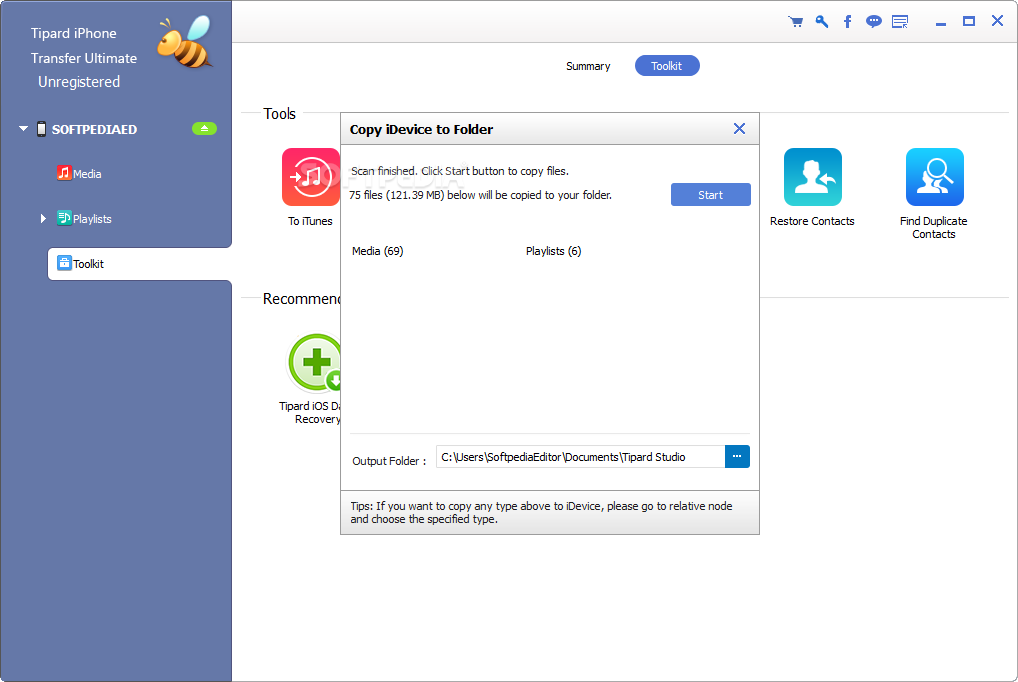Open the To iTunes tool
This screenshot has width=1018, height=682.
[x=310, y=188]
